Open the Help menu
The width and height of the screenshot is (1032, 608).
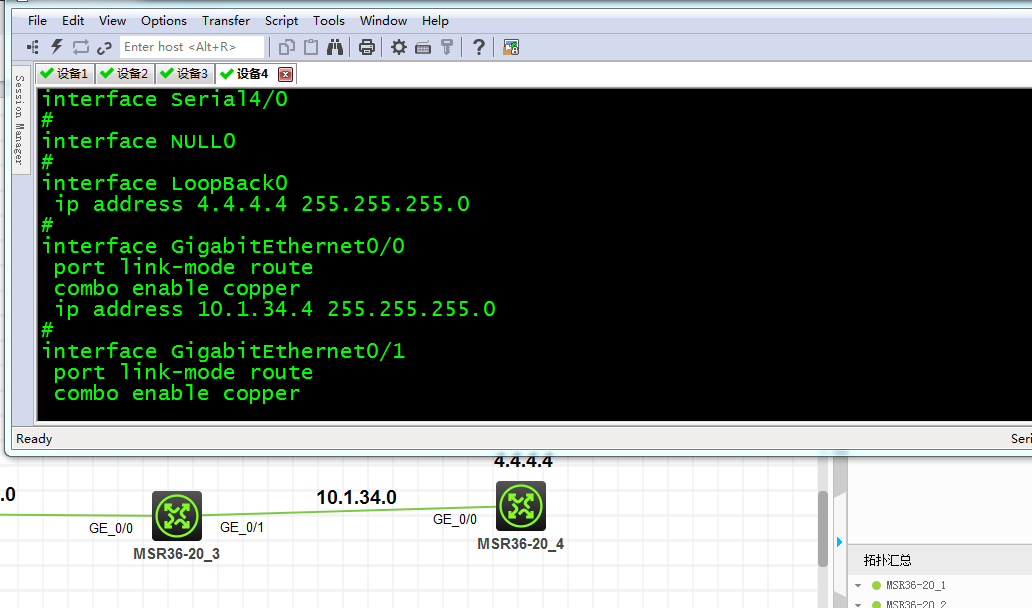click(x=435, y=20)
